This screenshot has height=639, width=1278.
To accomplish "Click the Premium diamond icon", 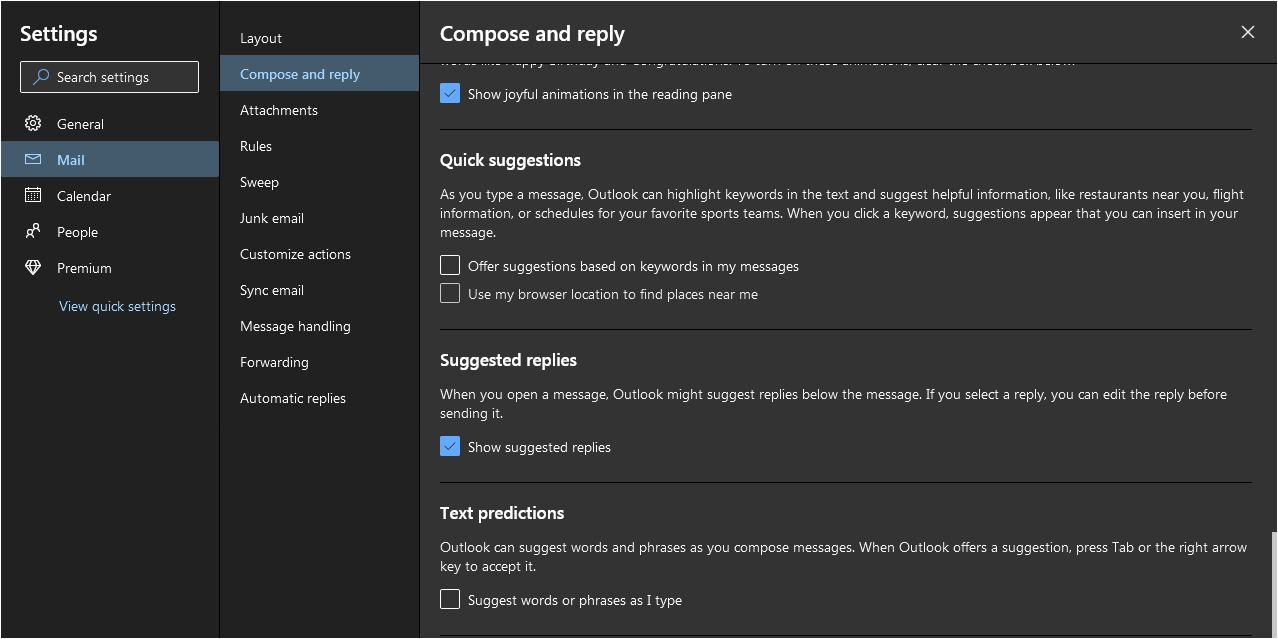I will tap(33, 268).
